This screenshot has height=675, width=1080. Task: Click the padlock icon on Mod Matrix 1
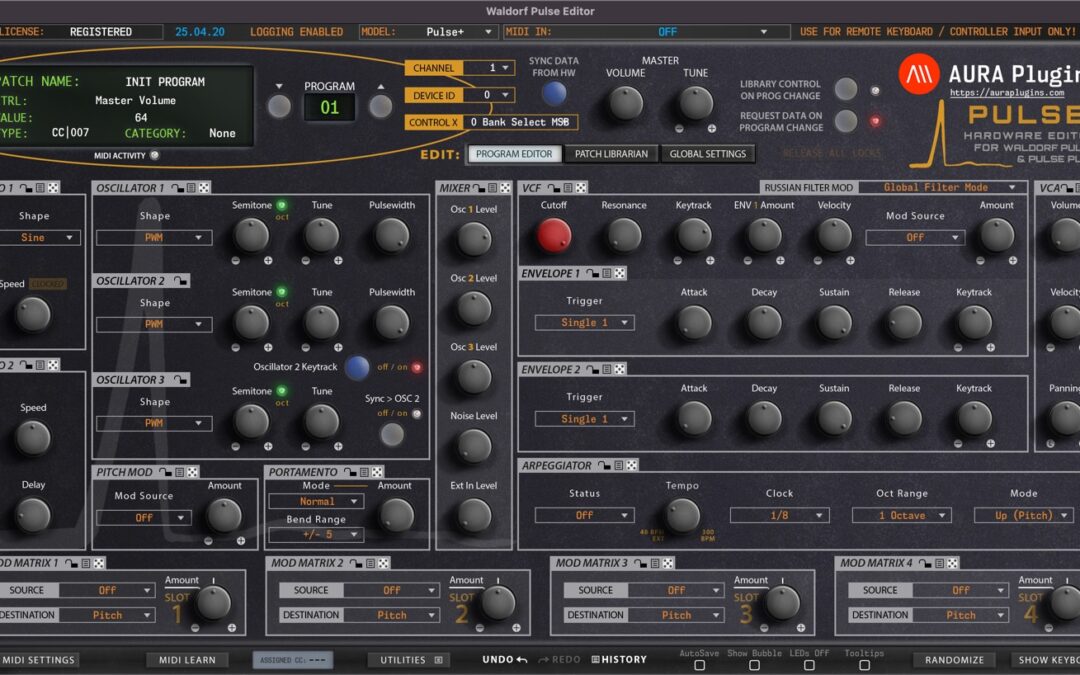[71, 563]
